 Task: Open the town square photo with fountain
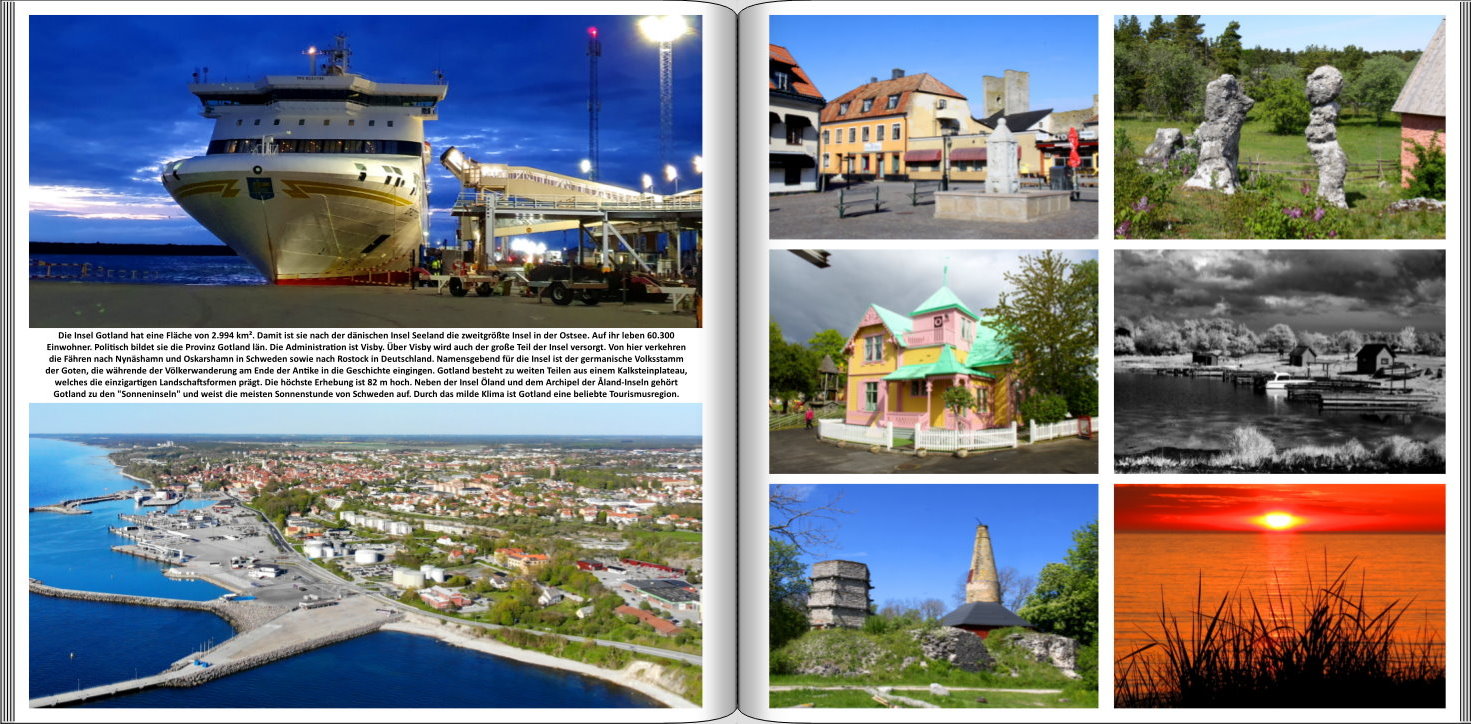pyautogui.click(x=933, y=127)
